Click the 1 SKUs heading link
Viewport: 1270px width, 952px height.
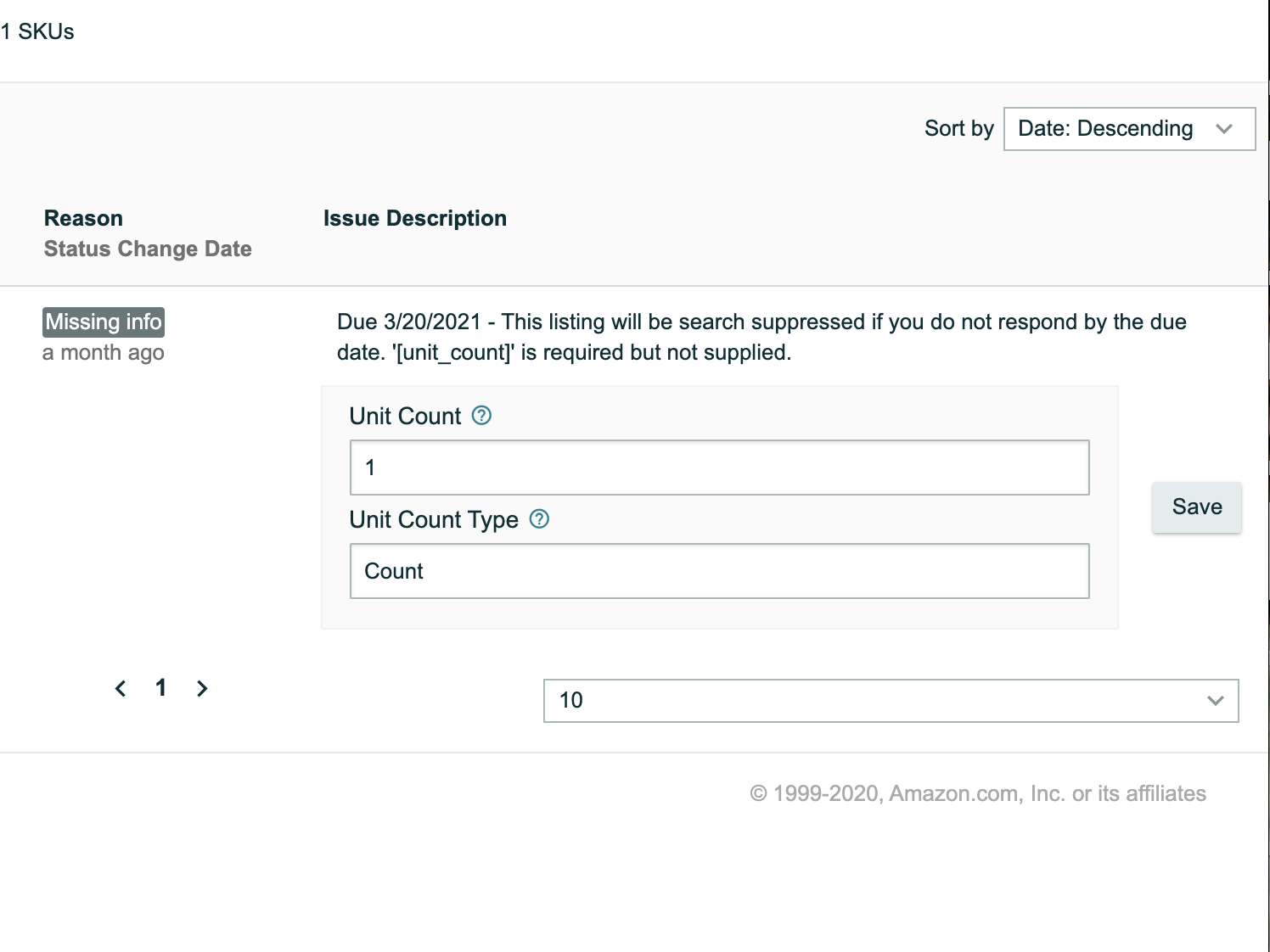pos(37,31)
